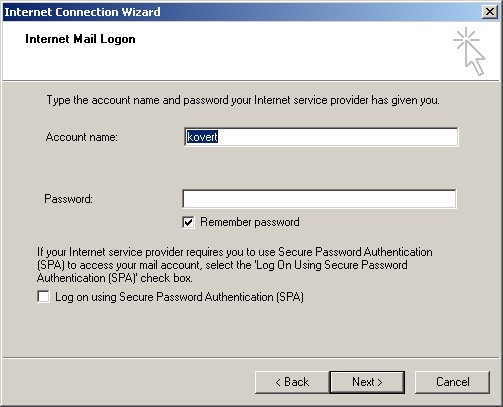503x407 pixels.
Task: Click the Remember password label text
Action: (250, 222)
